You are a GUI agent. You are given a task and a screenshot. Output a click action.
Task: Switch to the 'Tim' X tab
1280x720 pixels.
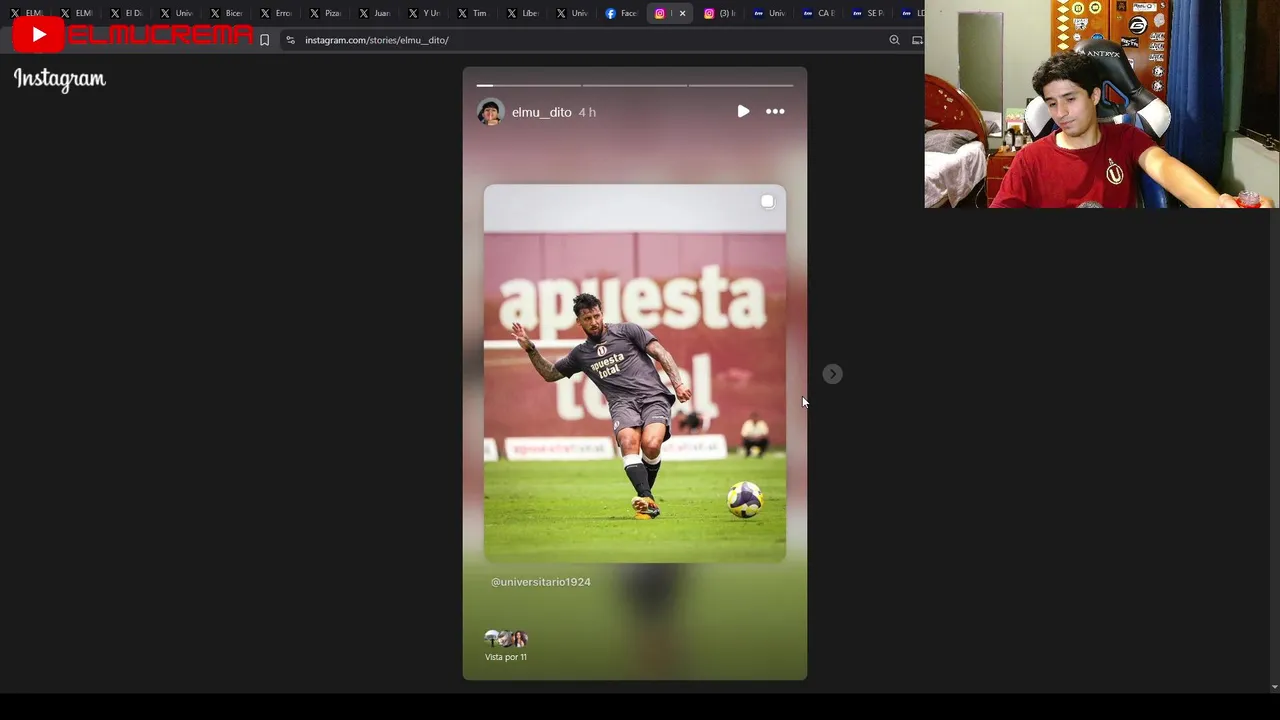pos(473,13)
